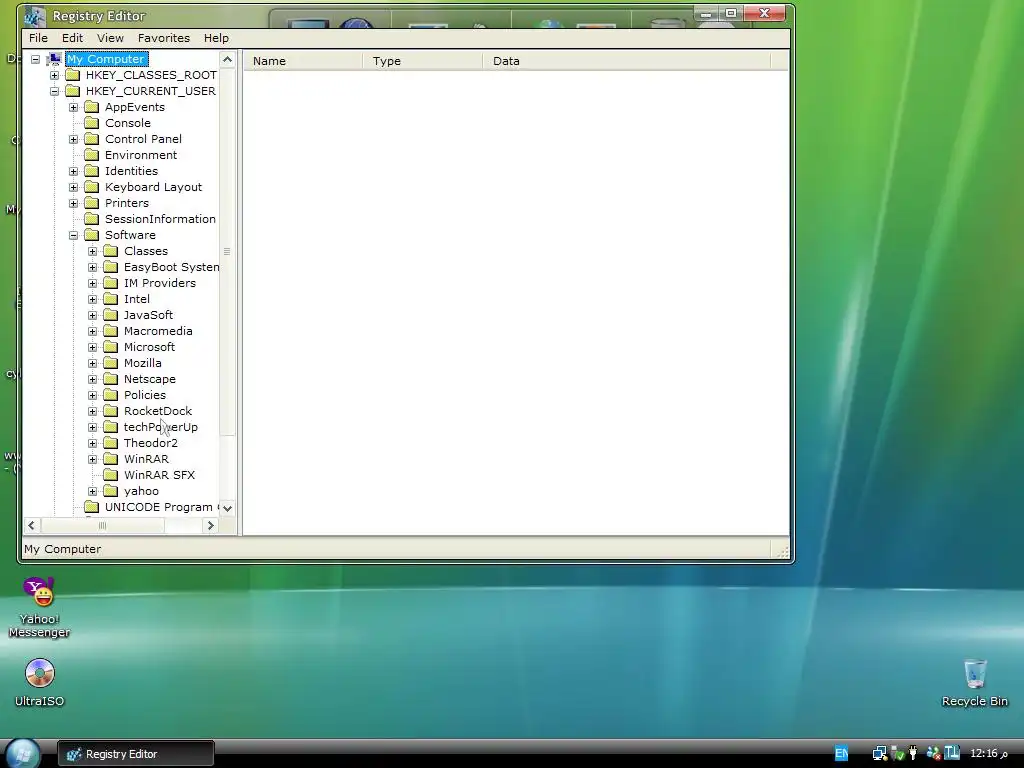Expand the RocketDock key

(93, 411)
